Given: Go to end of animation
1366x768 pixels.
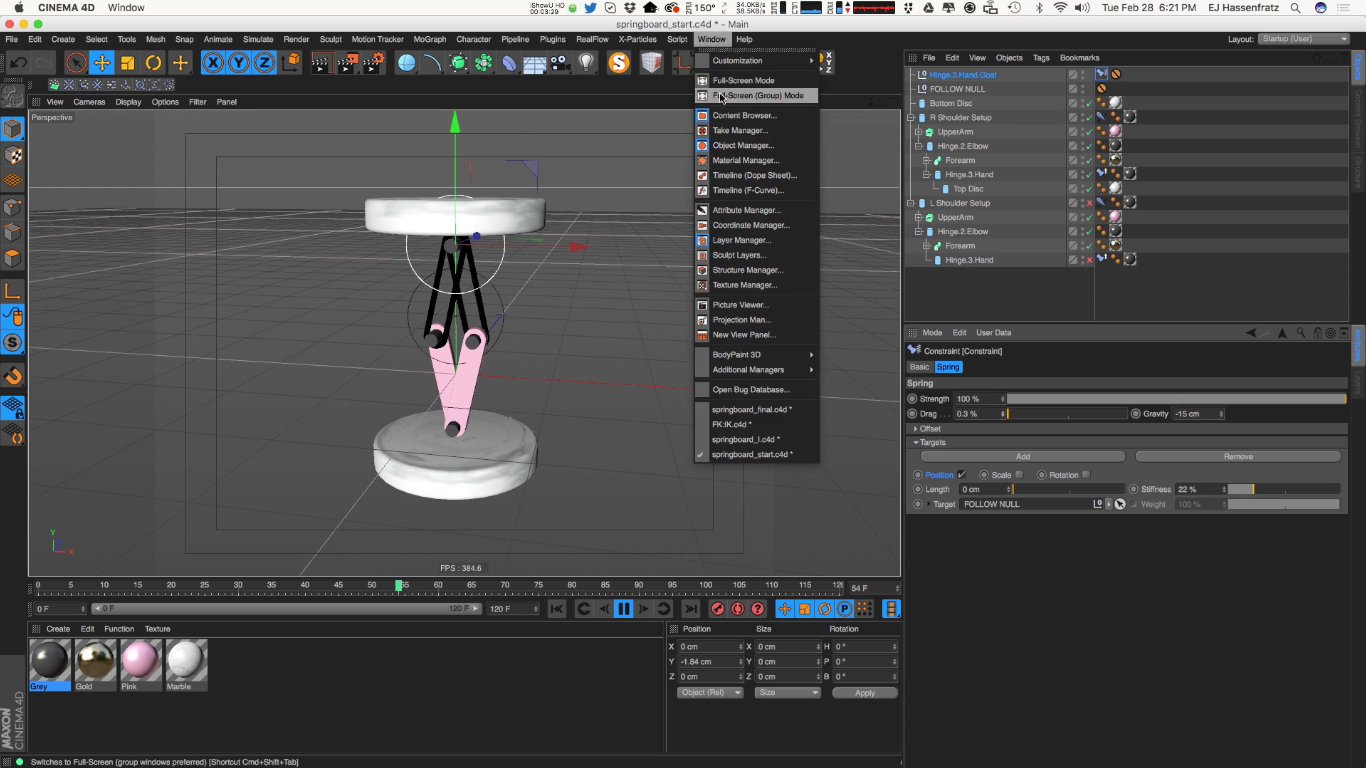Looking at the screenshot, I should click(691, 609).
